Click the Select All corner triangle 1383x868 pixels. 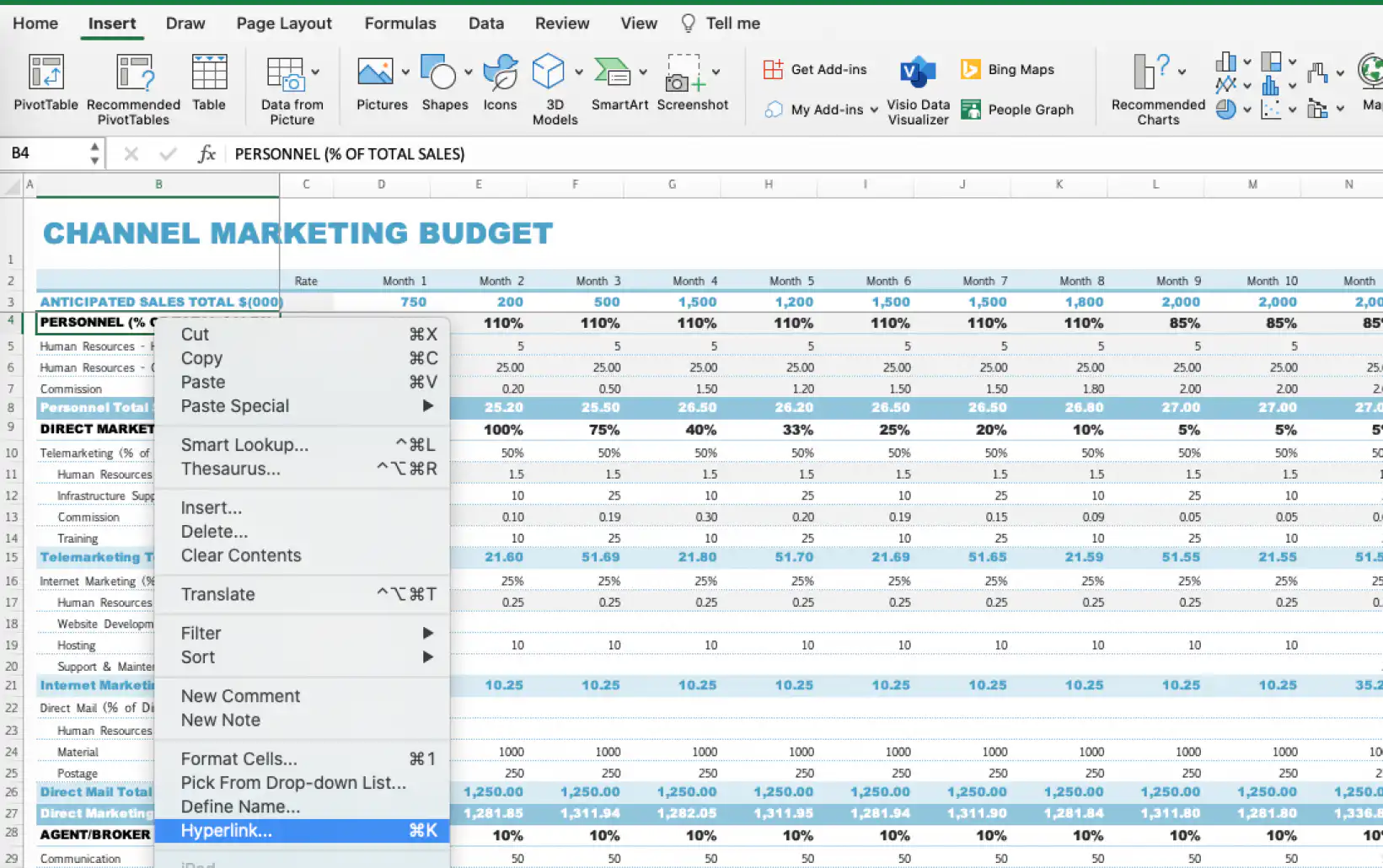coord(12,185)
